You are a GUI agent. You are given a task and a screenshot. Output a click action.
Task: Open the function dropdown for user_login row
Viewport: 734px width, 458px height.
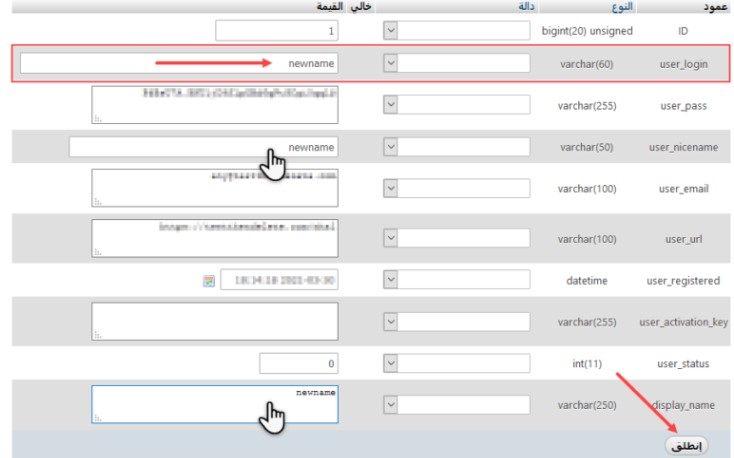click(456, 63)
